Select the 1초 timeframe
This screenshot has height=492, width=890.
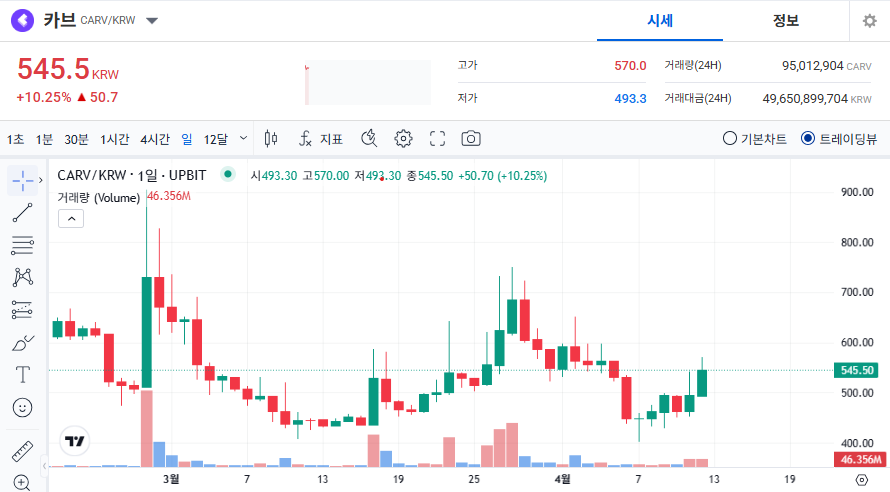point(15,139)
